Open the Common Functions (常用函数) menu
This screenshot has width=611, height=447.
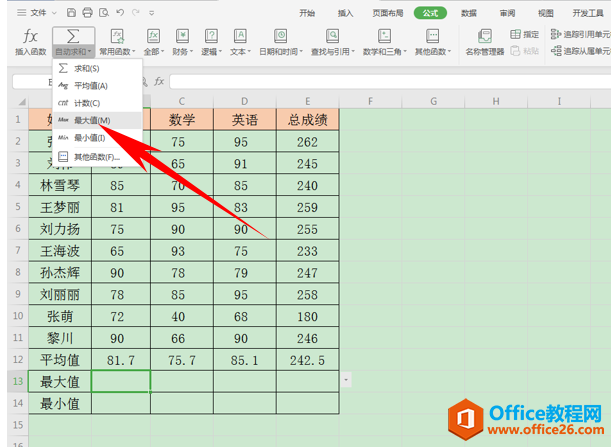[x=117, y=42]
